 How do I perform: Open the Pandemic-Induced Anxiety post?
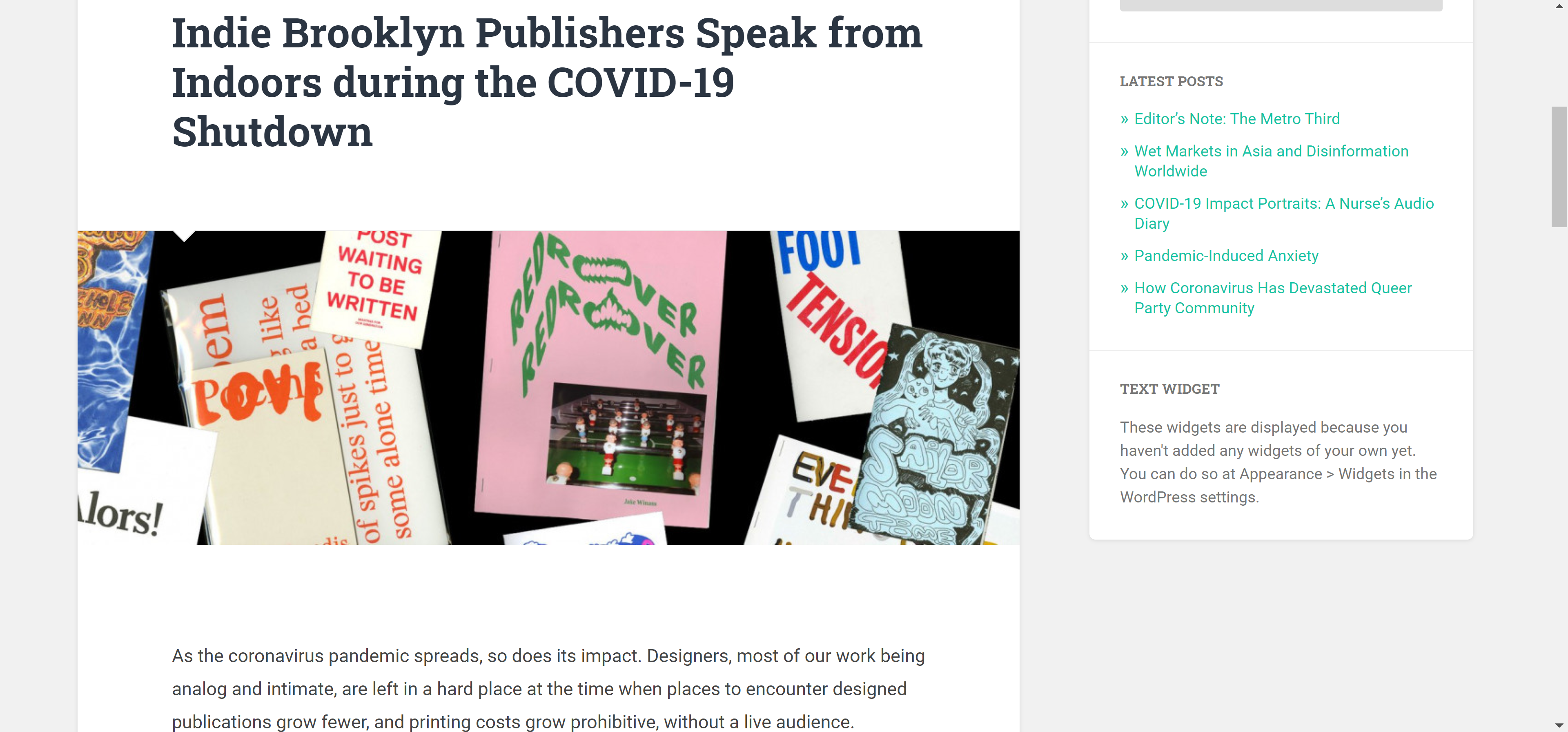pyautogui.click(x=1226, y=256)
